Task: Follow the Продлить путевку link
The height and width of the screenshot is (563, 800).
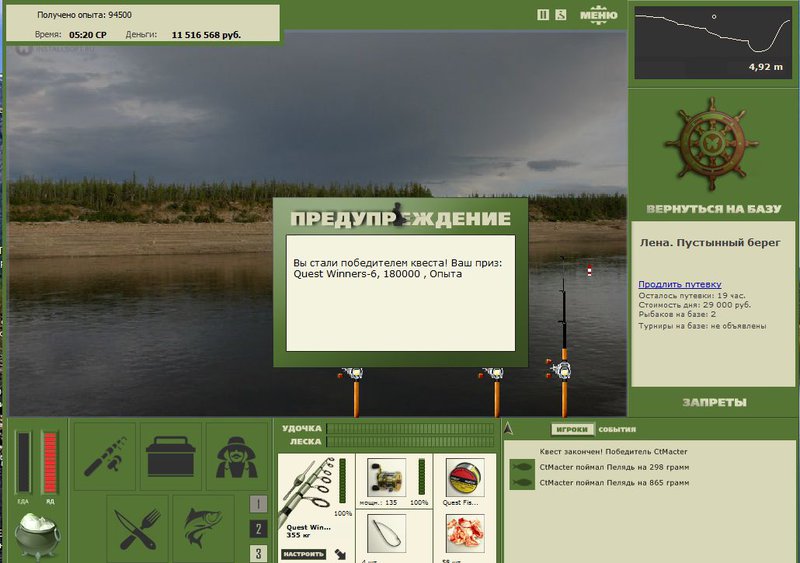Action: point(680,284)
